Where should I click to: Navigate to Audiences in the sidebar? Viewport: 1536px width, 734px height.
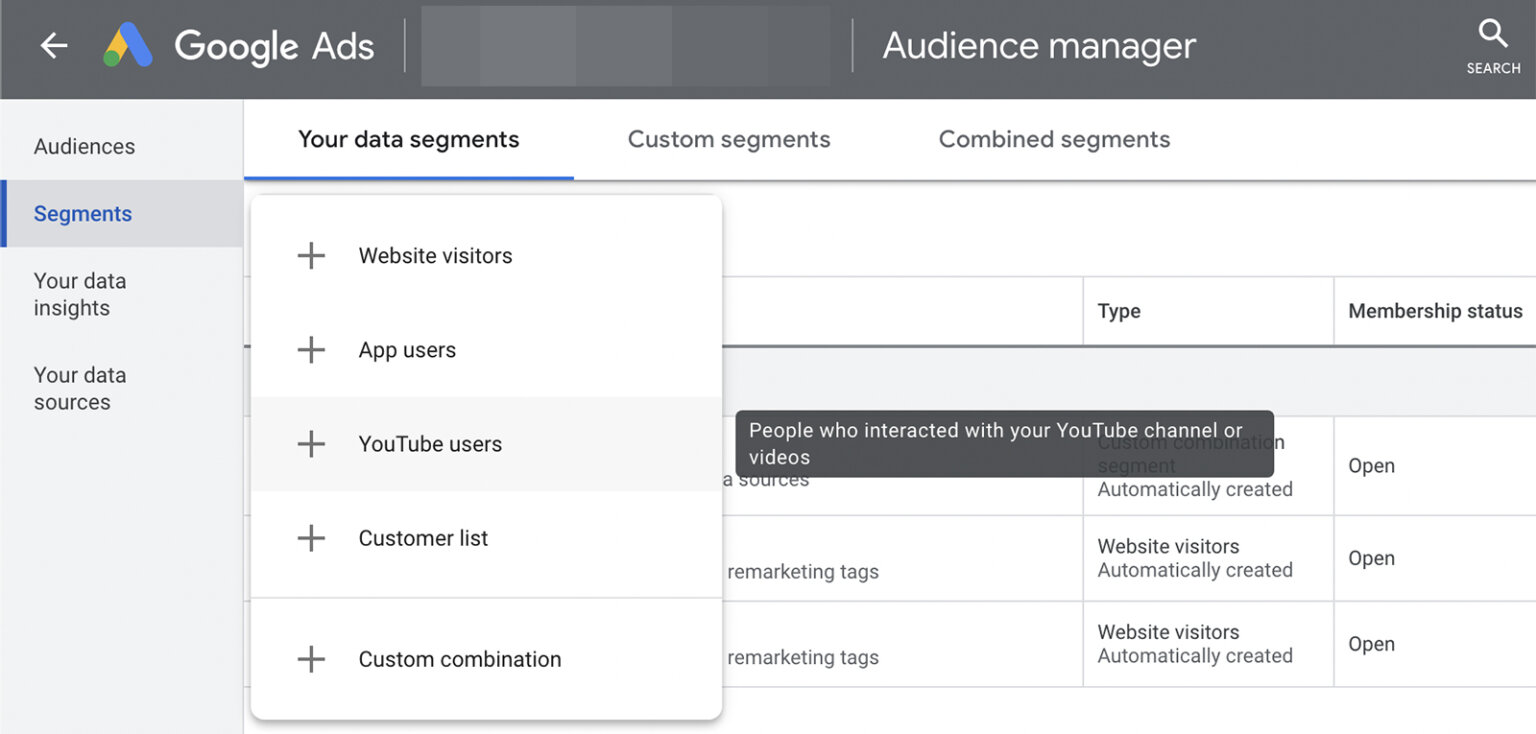click(x=84, y=146)
